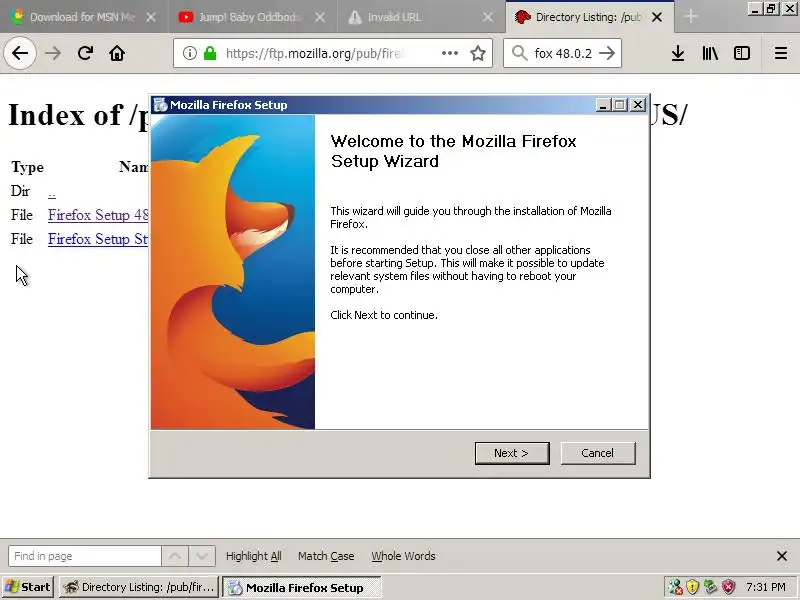Find previous match arrow

(x=175, y=556)
